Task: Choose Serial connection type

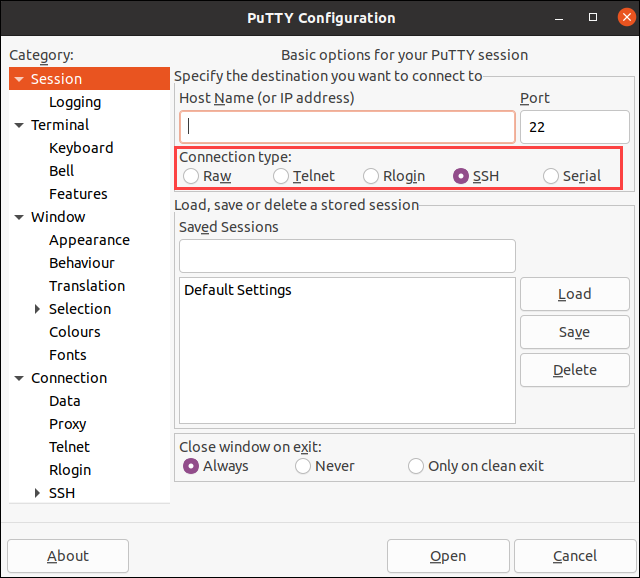Action: click(551, 176)
